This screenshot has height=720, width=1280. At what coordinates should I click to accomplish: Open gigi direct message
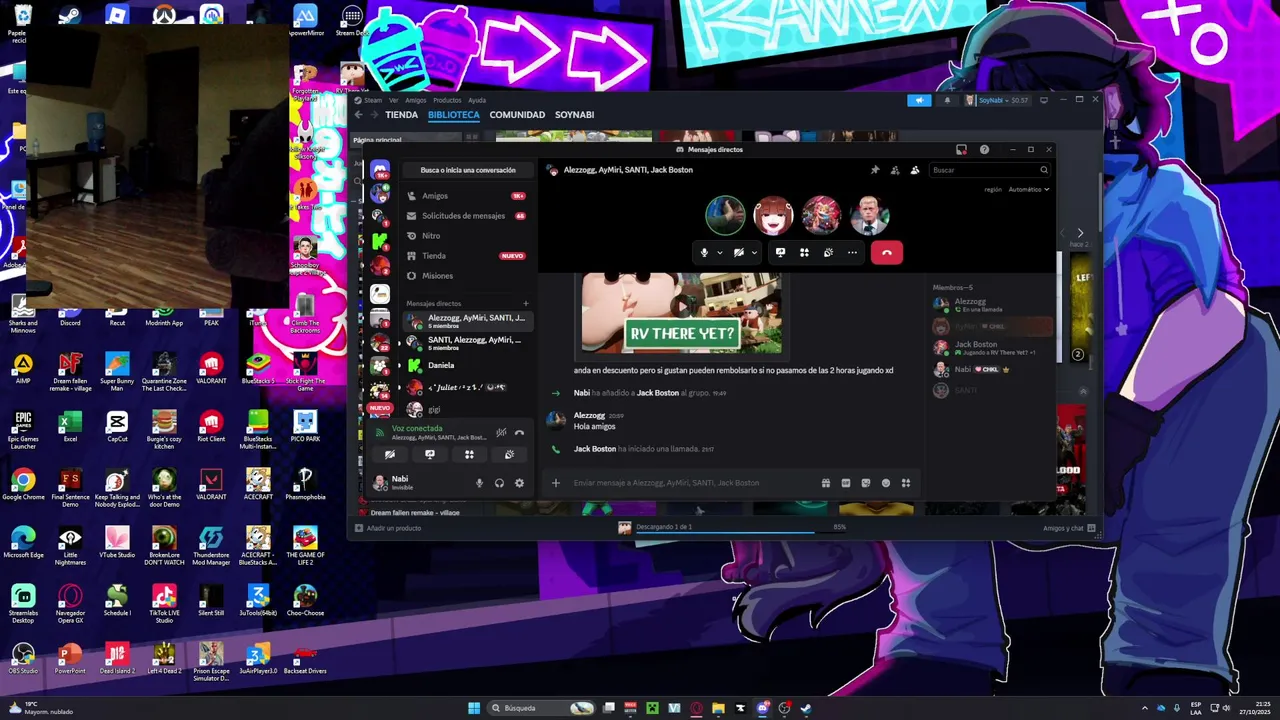coord(467,410)
